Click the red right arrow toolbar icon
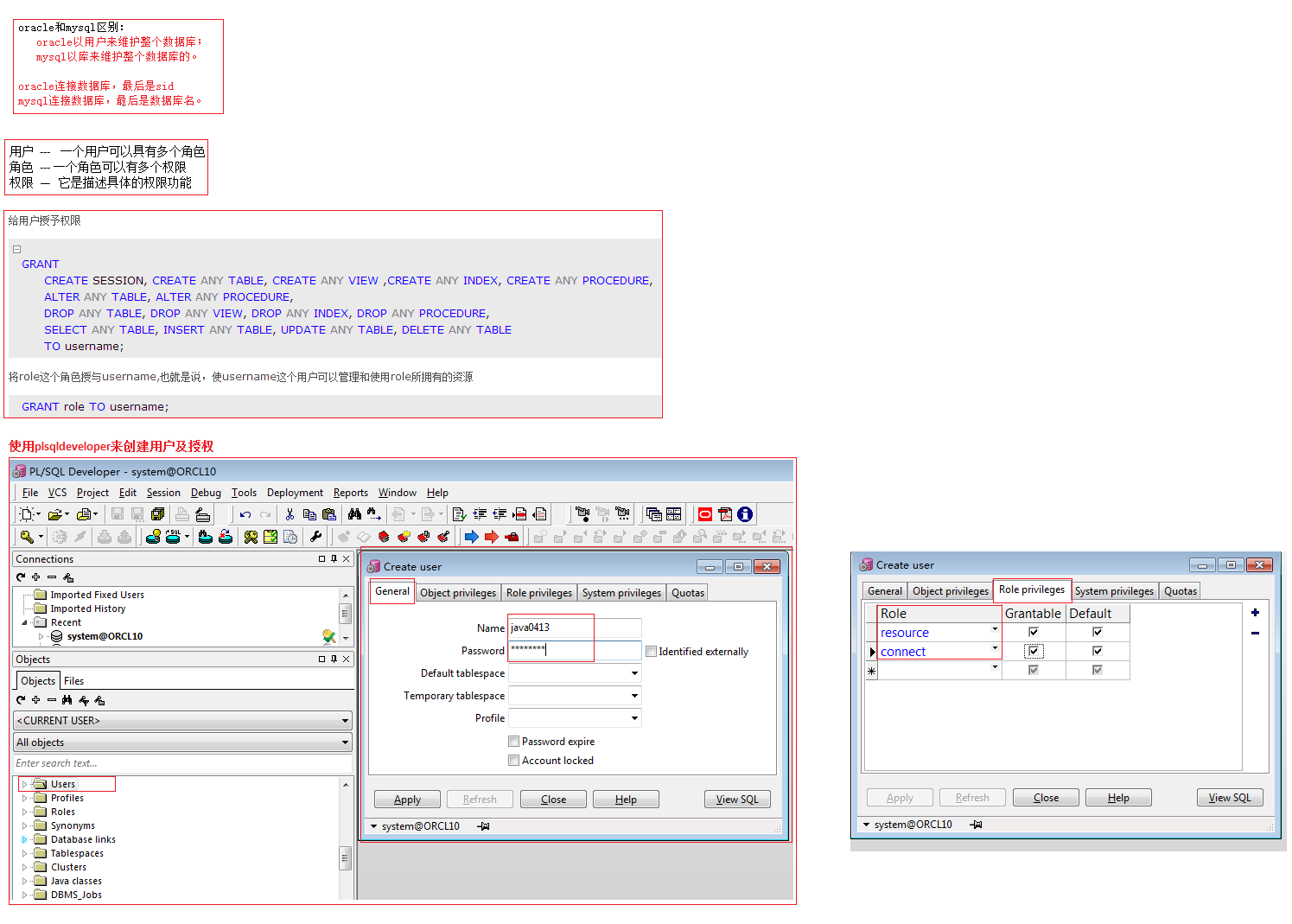The height and width of the screenshot is (924, 1292). (492, 537)
